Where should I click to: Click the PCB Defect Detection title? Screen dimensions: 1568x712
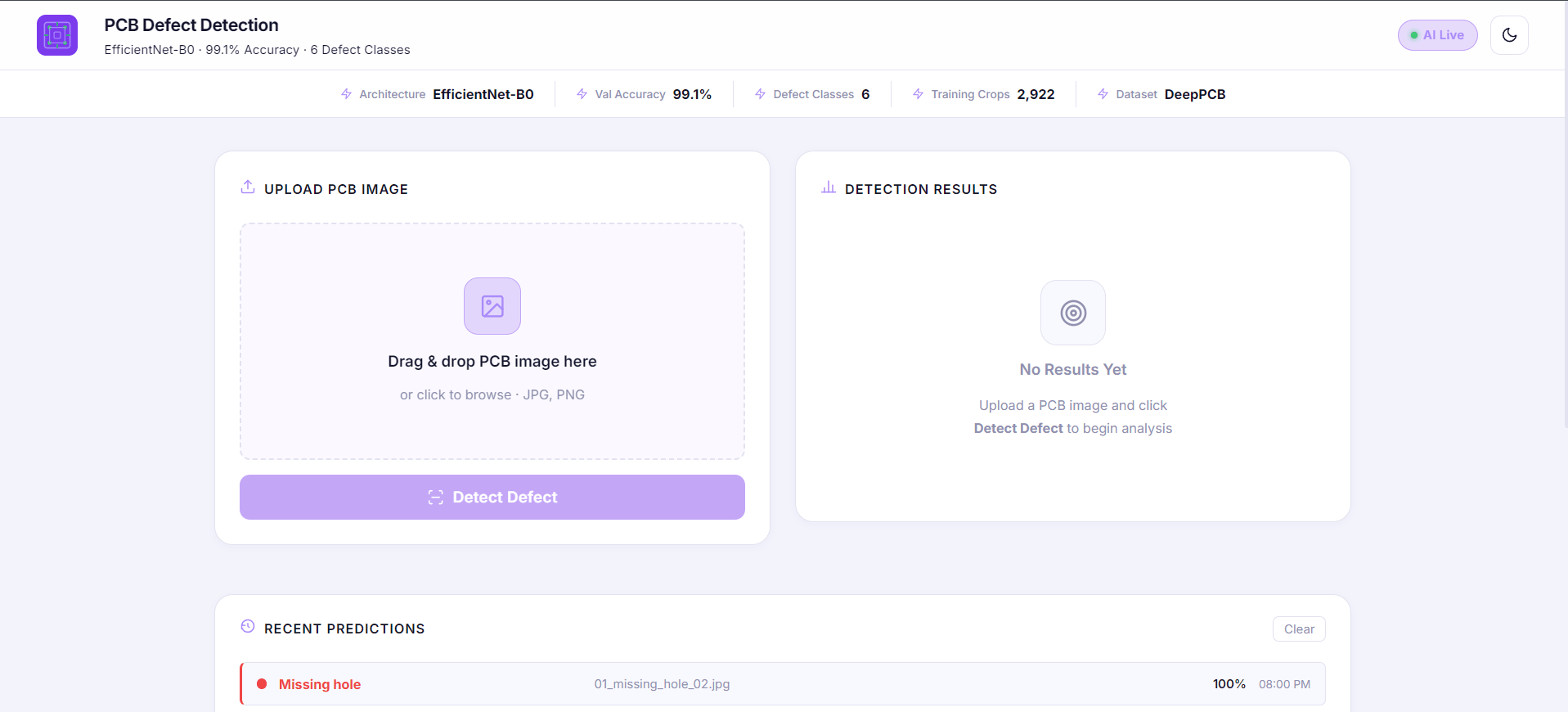[x=191, y=25]
